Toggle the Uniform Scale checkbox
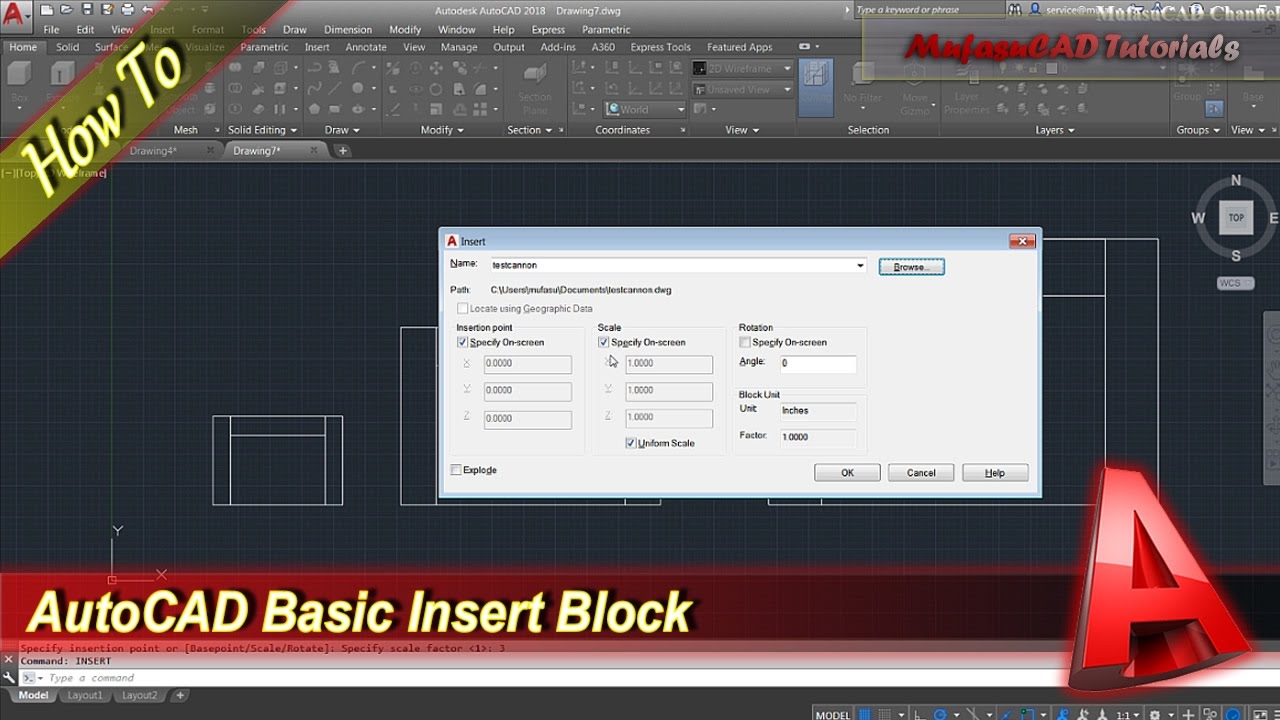 click(x=631, y=443)
